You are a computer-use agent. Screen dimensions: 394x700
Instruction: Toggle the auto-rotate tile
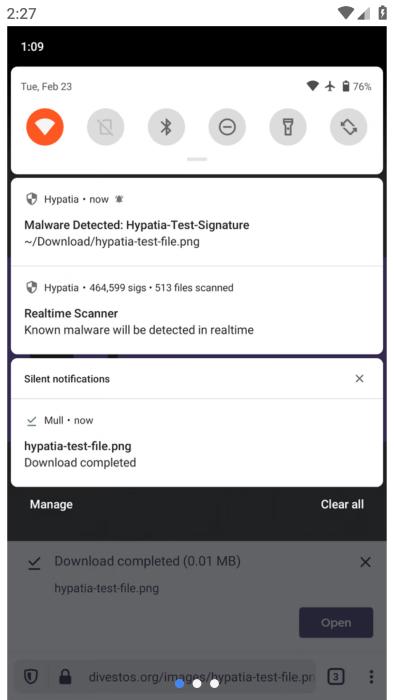(348, 127)
